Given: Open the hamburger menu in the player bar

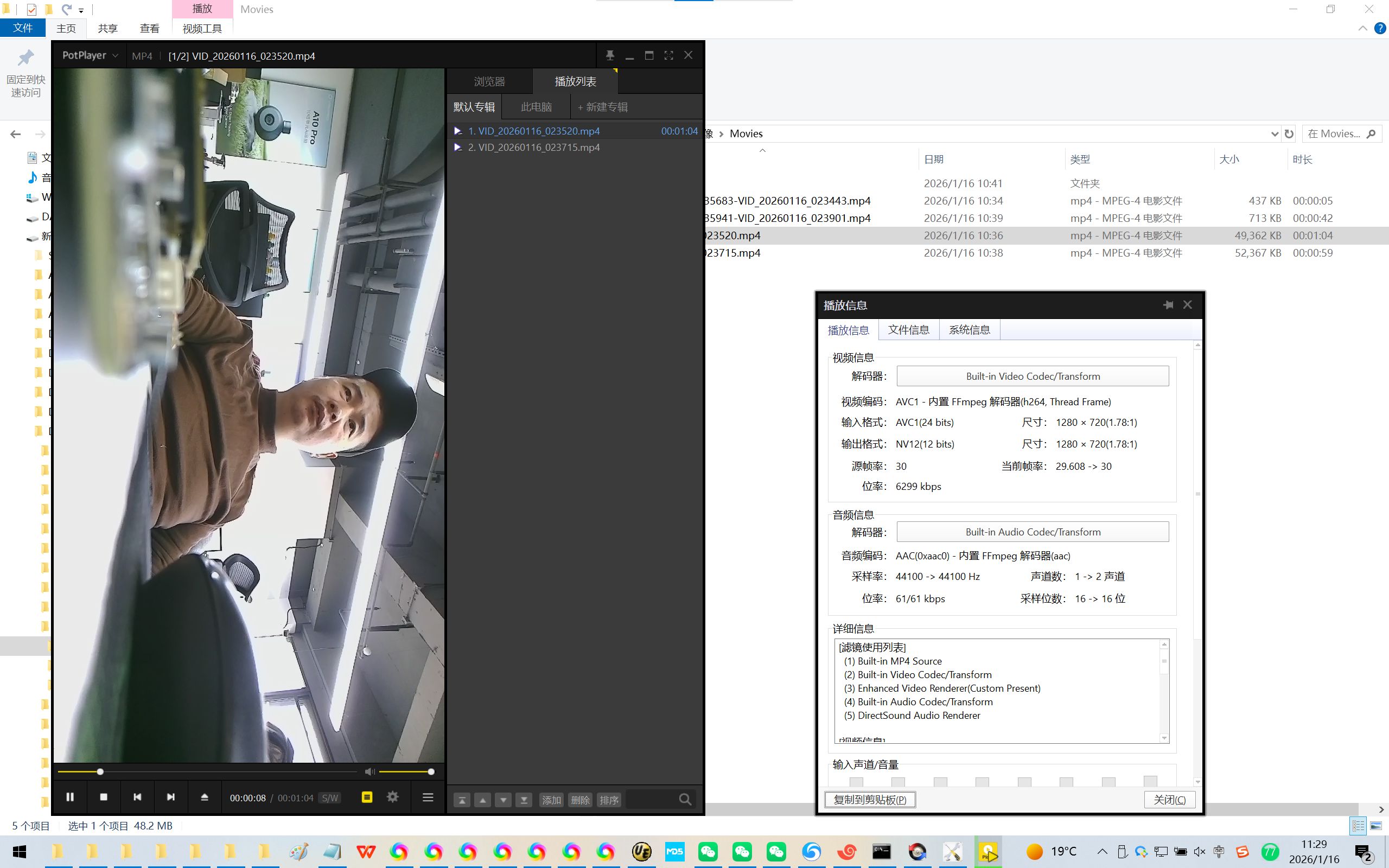Looking at the screenshot, I should 428,797.
